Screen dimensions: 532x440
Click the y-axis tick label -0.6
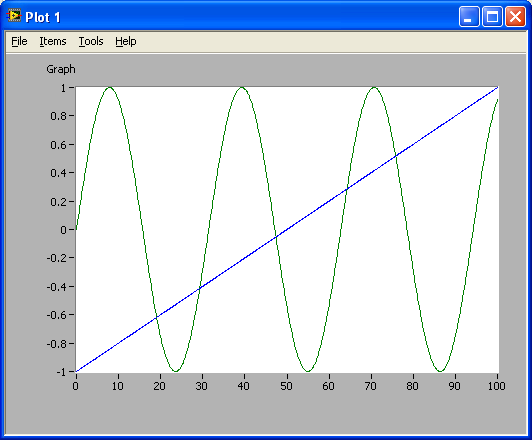(x=56, y=315)
